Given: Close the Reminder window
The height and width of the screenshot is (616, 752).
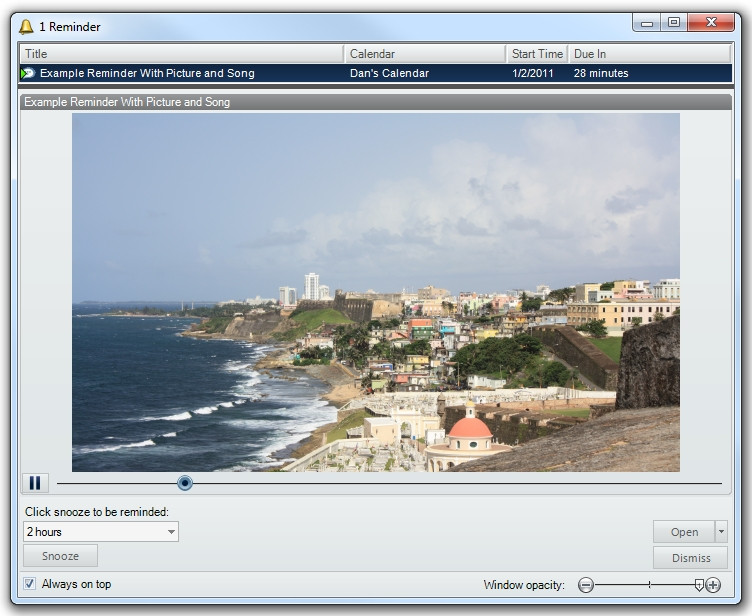Looking at the screenshot, I should pos(711,23).
